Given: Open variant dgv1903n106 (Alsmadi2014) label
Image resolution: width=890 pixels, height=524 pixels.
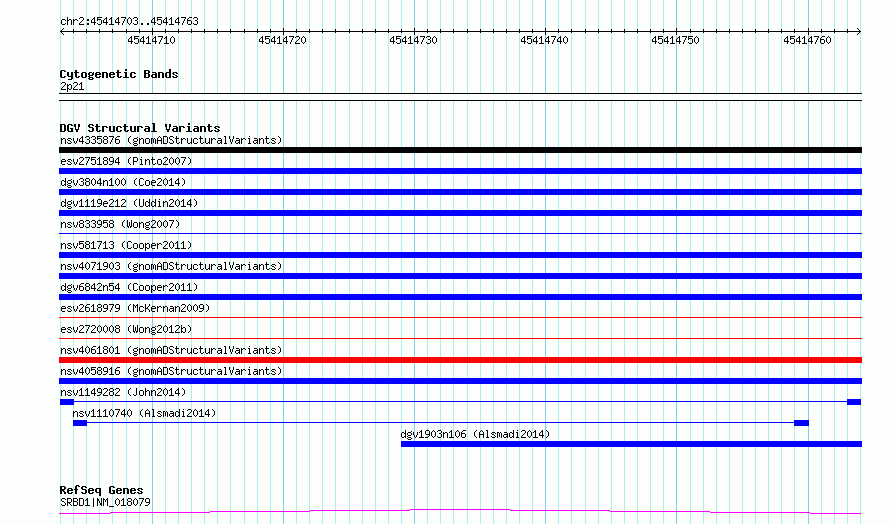Looking at the screenshot, I should point(475,434).
